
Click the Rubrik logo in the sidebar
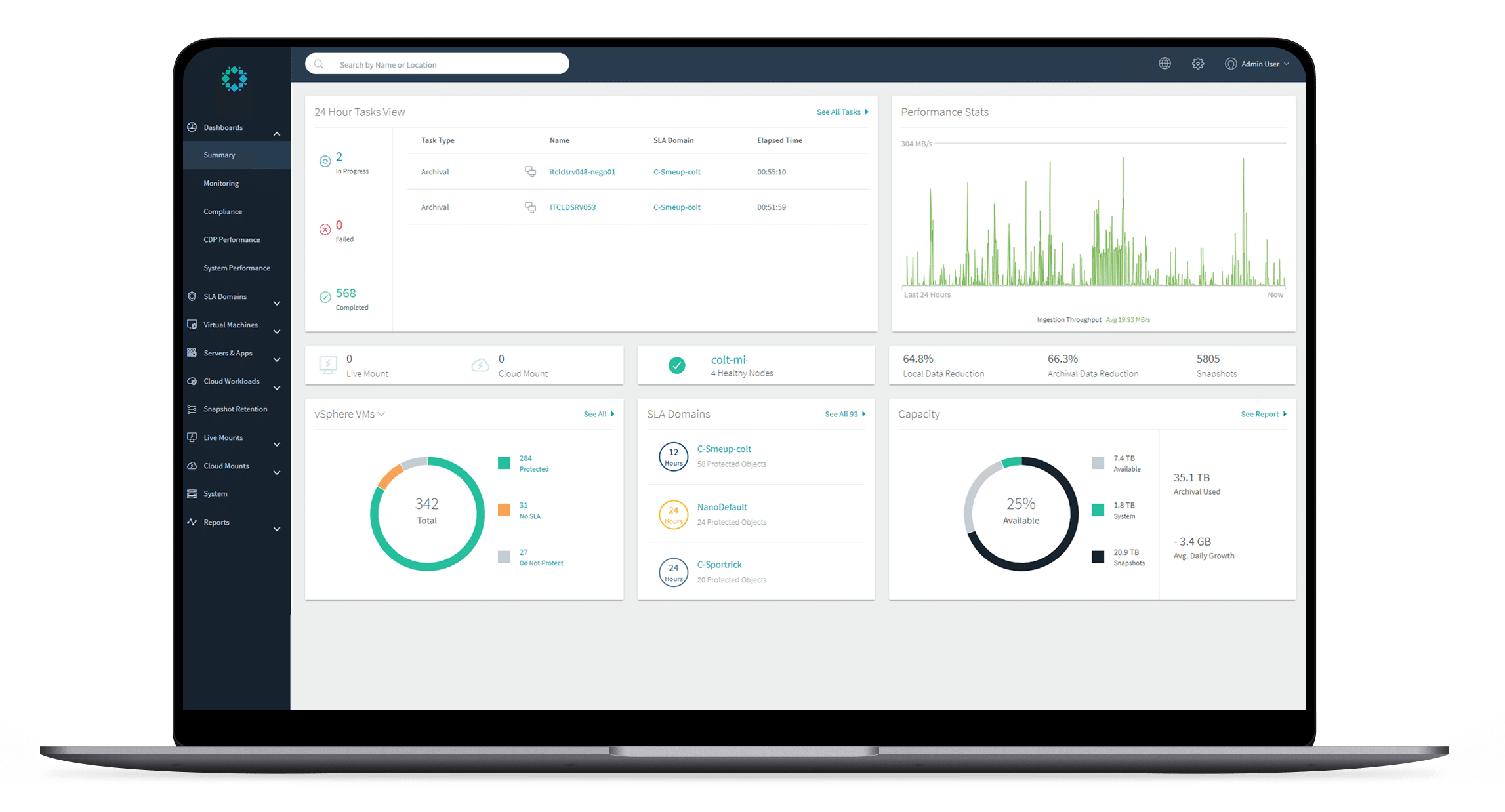[x=234, y=79]
